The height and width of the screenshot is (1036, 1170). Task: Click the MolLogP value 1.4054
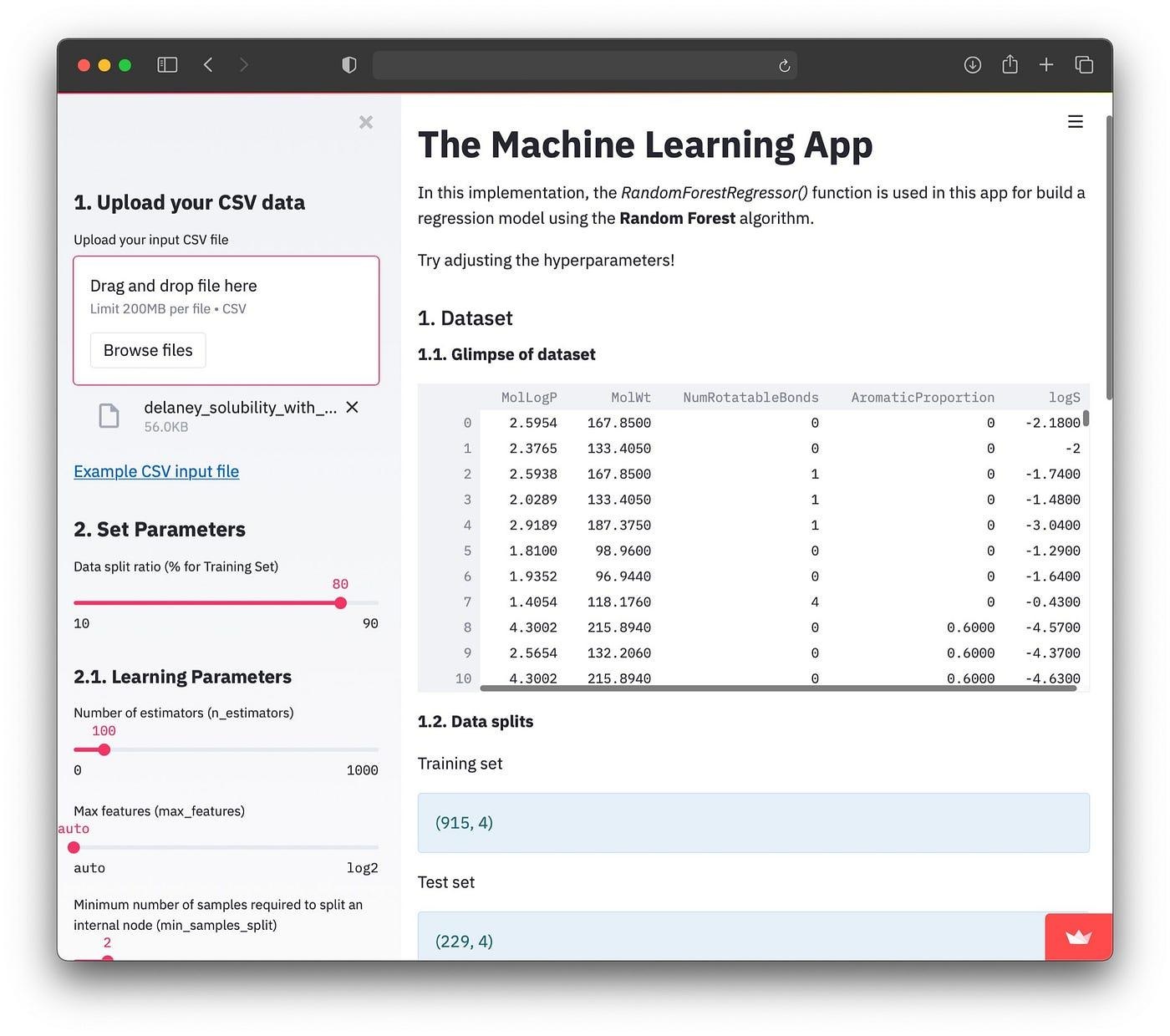532,602
